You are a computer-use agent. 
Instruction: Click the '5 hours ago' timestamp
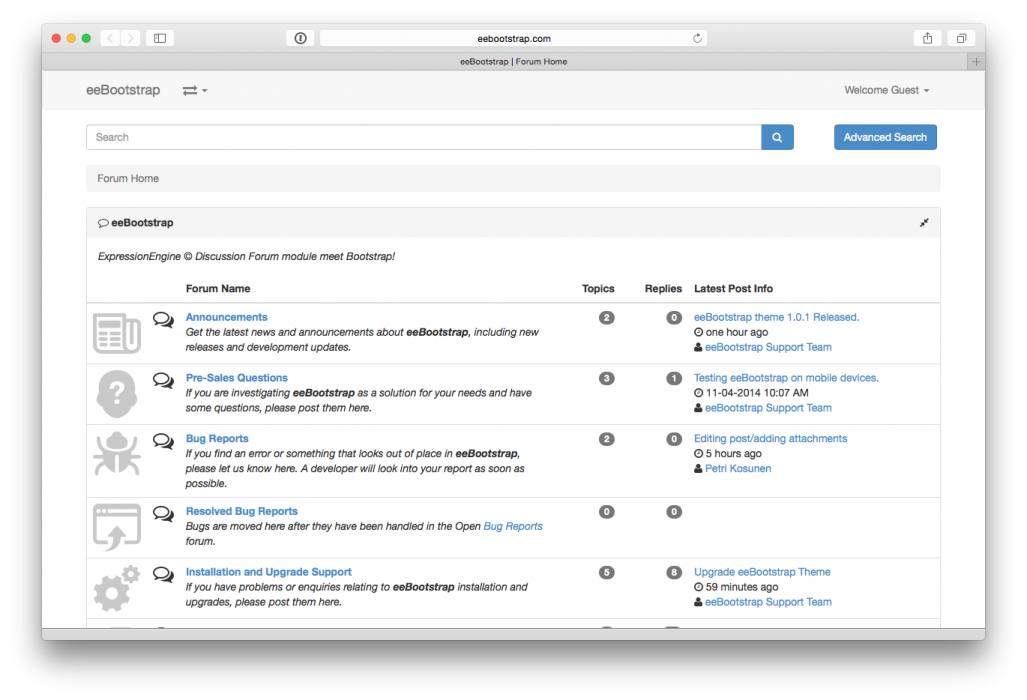pos(733,454)
